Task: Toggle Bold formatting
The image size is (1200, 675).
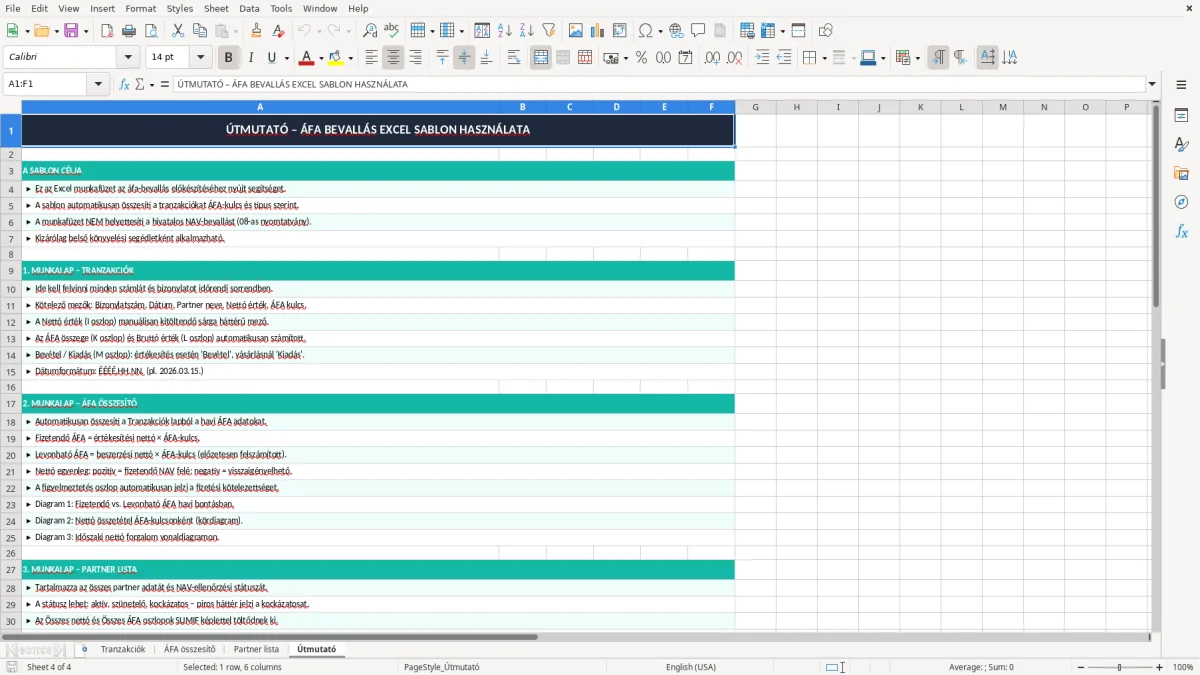Action: click(x=229, y=58)
